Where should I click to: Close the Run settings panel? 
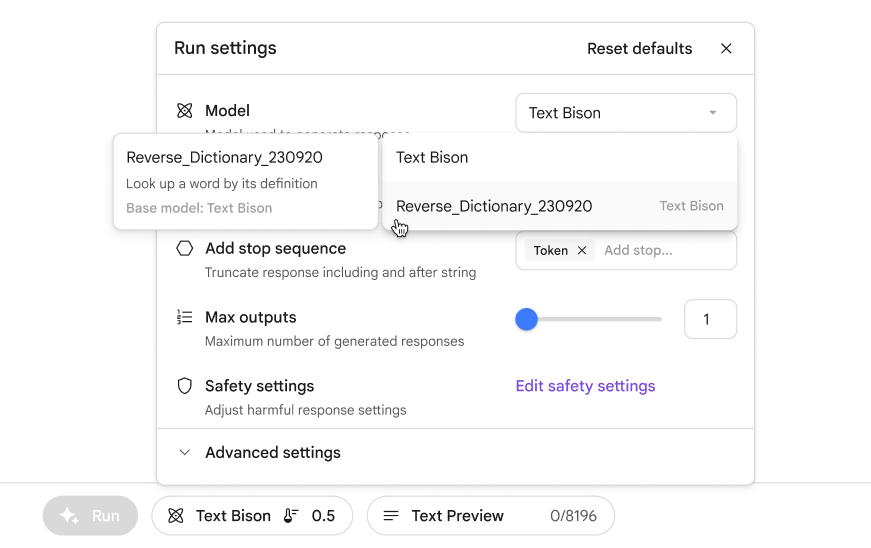point(726,48)
